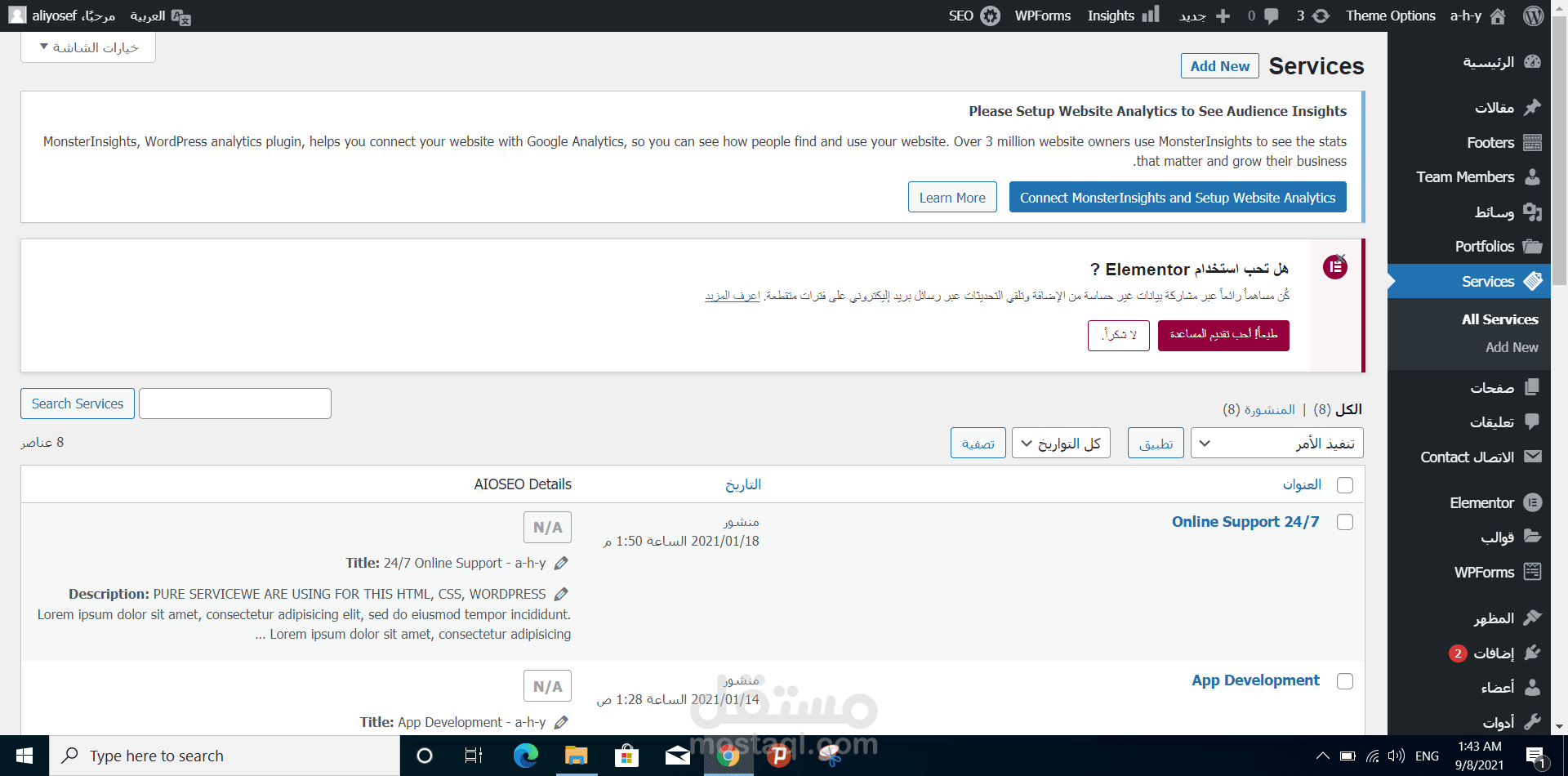Open Chrome from the taskbar
The height and width of the screenshot is (776, 1568).
pos(728,756)
